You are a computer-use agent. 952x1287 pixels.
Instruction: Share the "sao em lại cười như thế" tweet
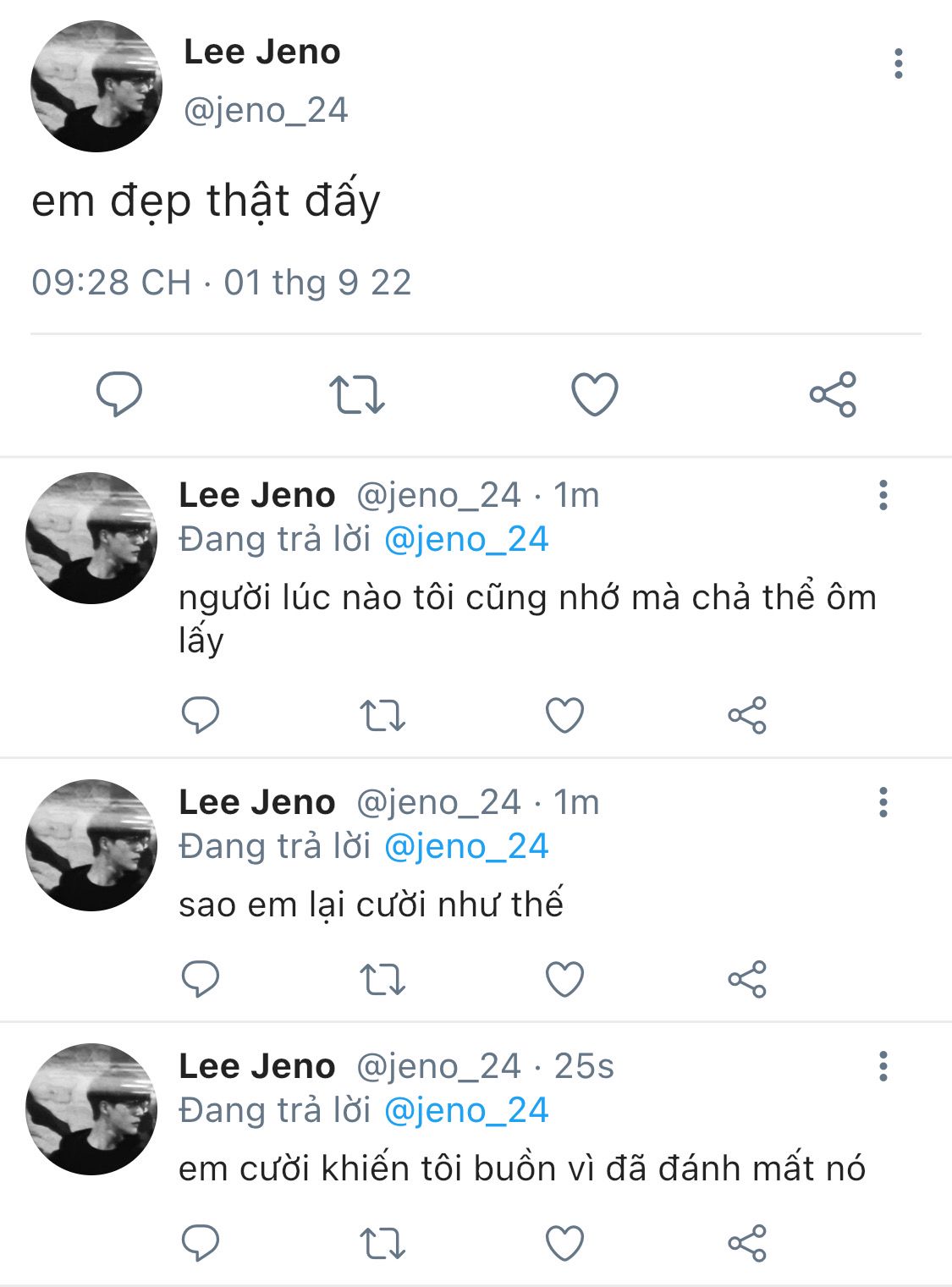pyautogui.click(x=746, y=979)
